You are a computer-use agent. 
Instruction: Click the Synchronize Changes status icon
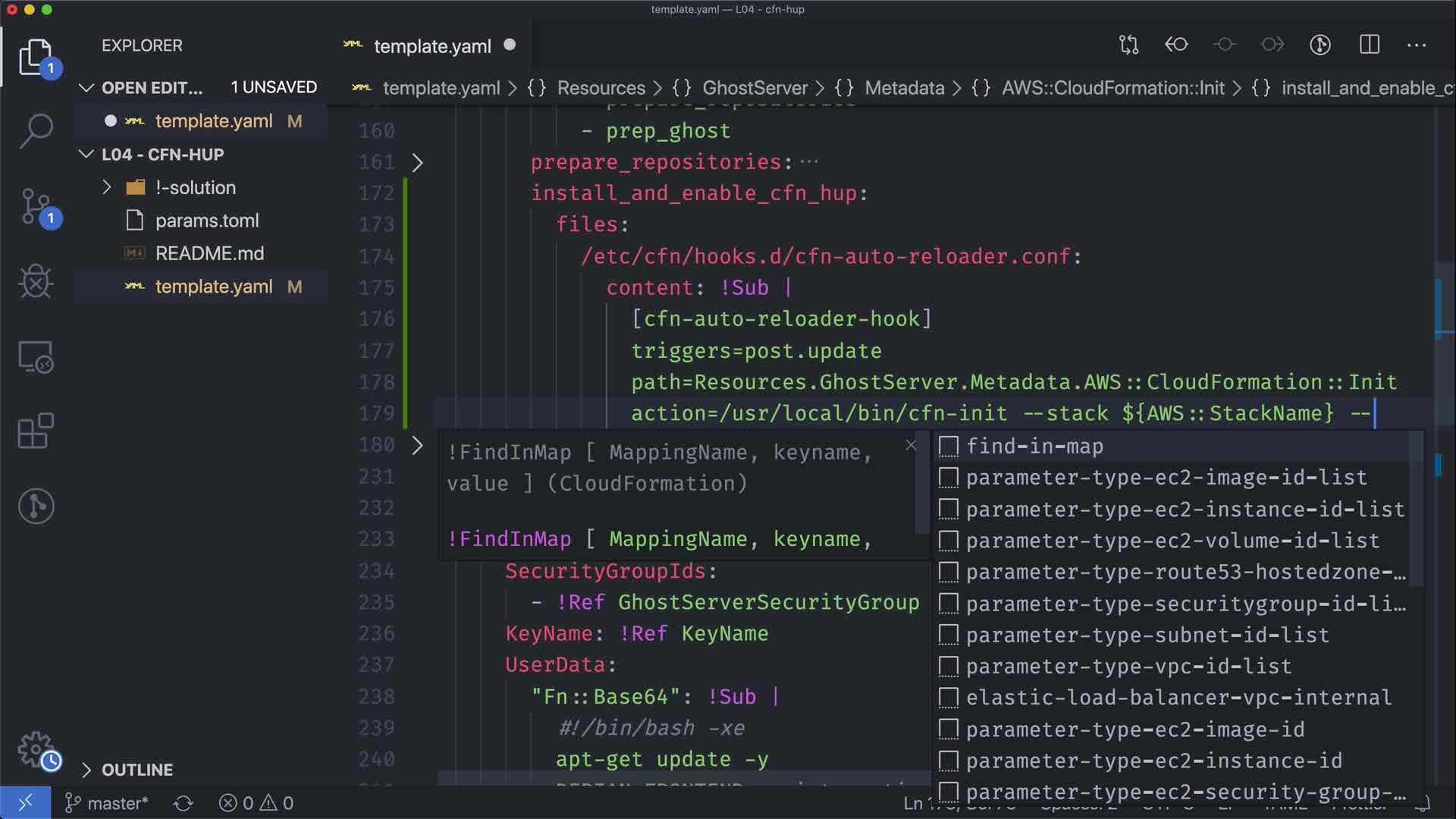click(x=184, y=803)
